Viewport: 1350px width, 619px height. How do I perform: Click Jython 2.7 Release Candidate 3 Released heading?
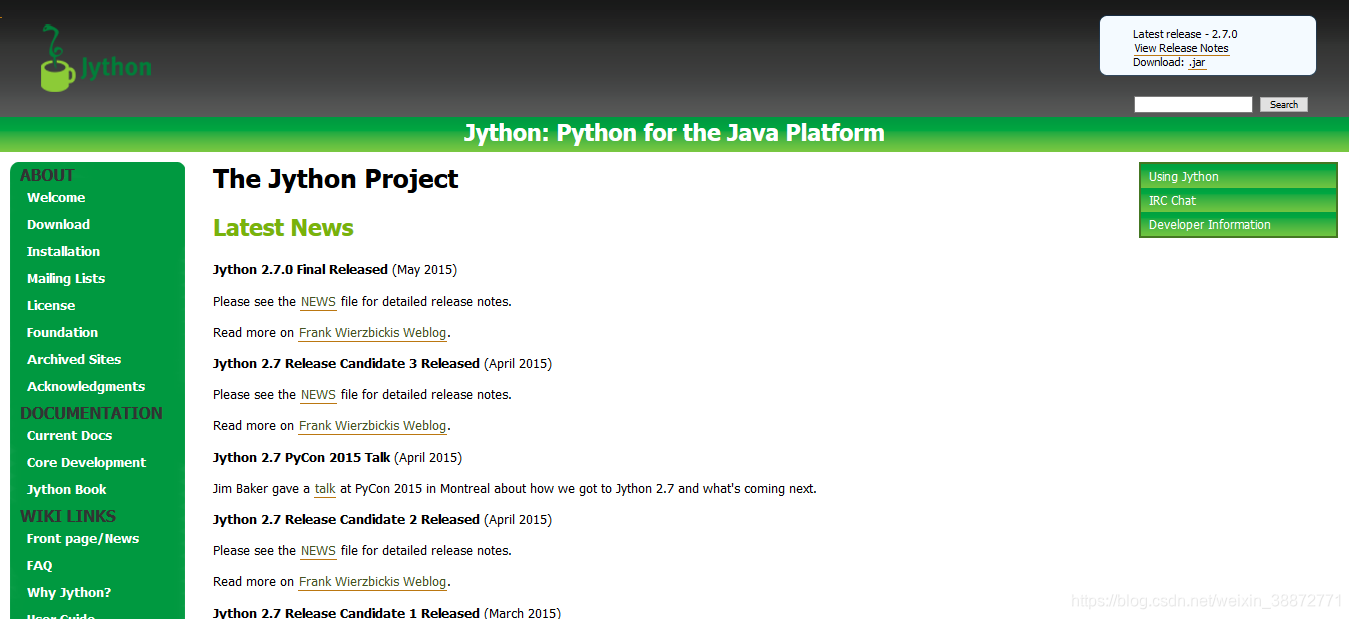pos(346,364)
